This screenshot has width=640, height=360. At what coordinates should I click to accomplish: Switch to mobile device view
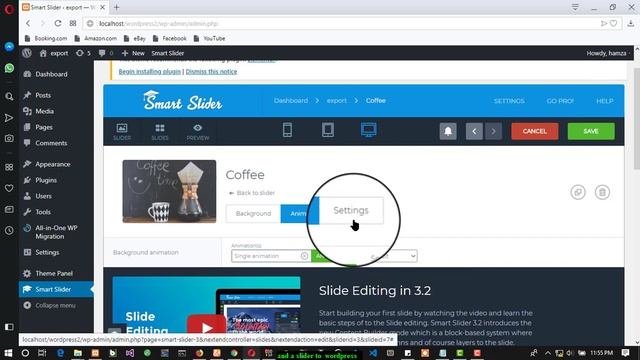coord(287,130)
